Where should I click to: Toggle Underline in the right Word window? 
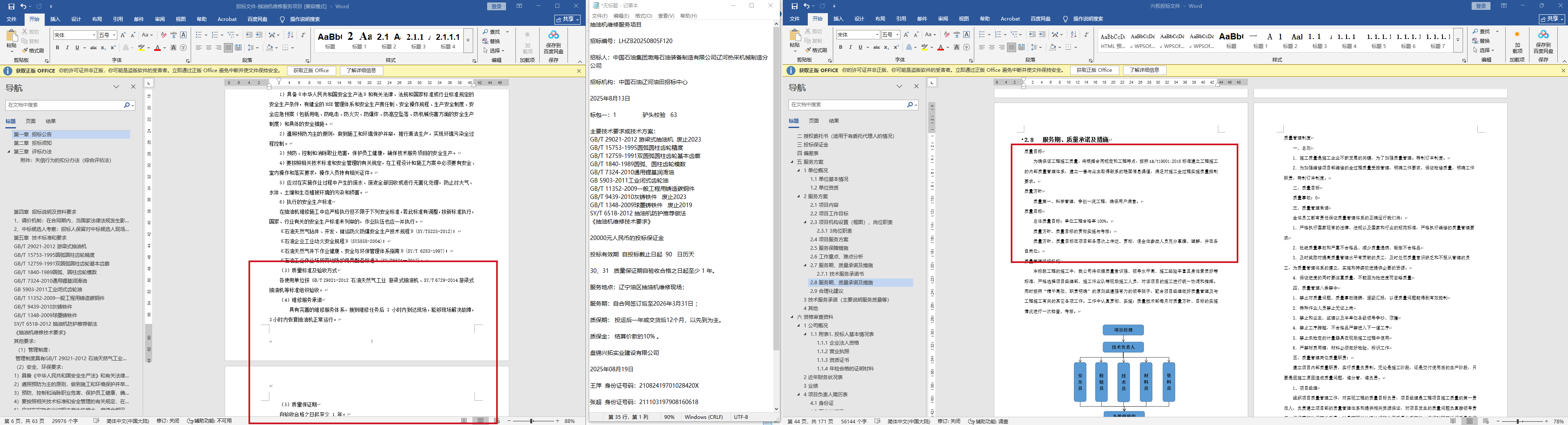click(x=861, y=48)
